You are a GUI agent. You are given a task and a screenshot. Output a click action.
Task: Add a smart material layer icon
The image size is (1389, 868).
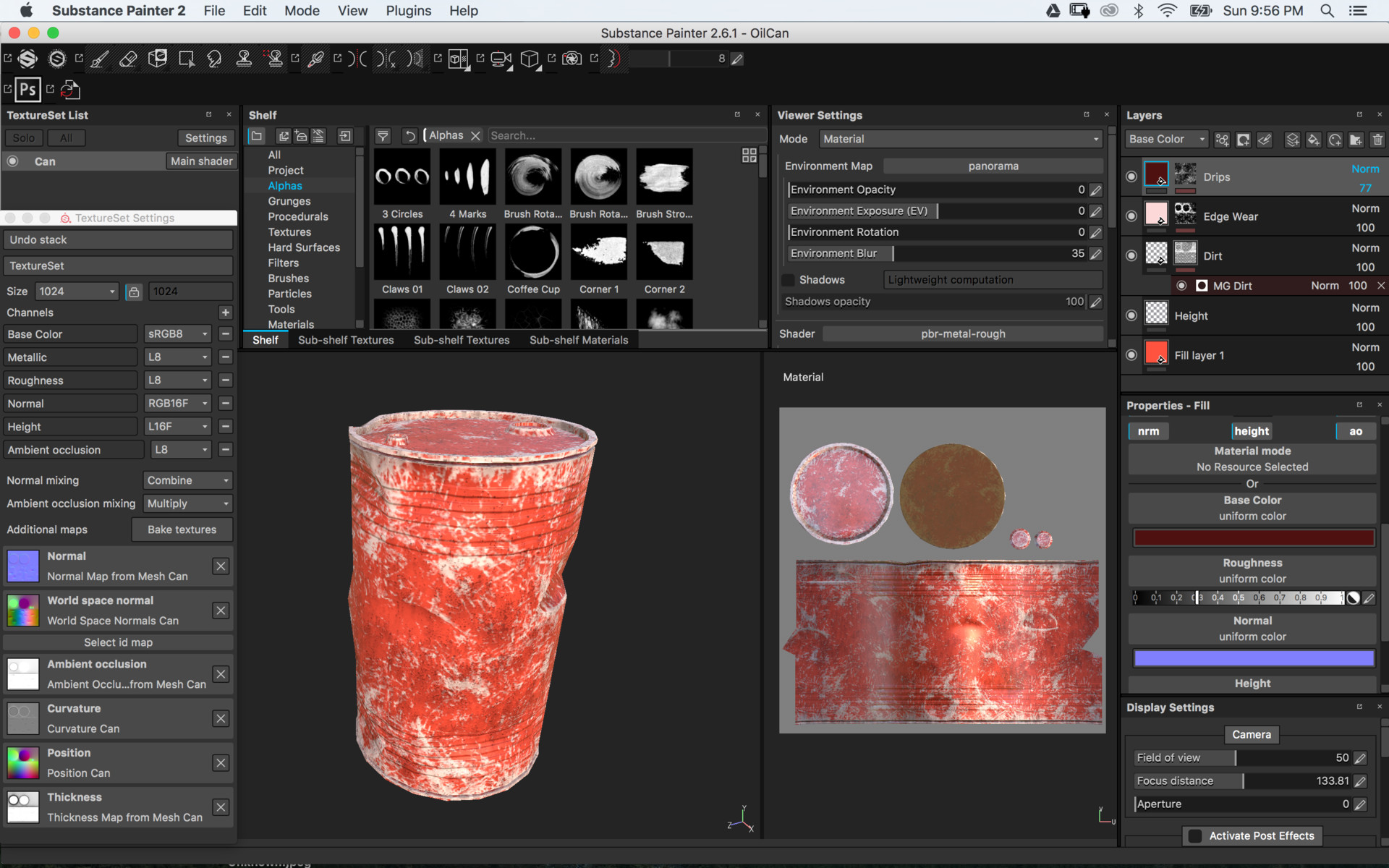pyautogui.click(x=1335, y=140)
